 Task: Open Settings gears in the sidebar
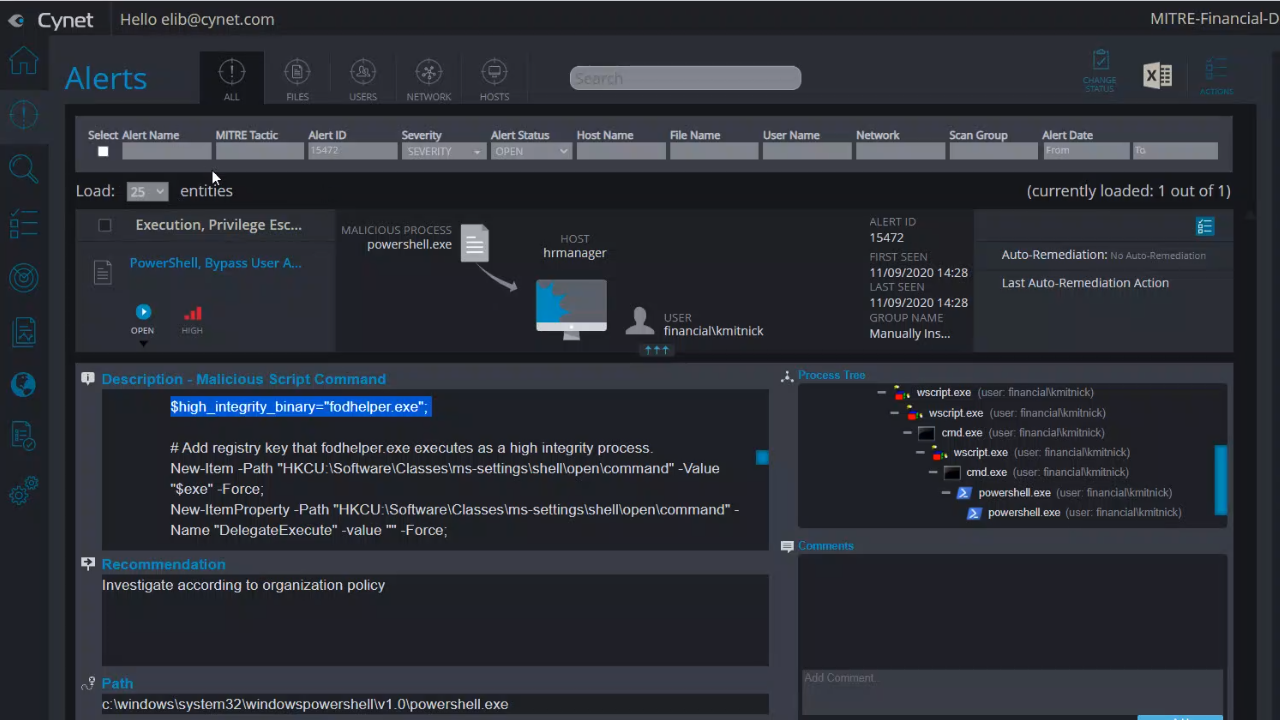tap(23, 490)
